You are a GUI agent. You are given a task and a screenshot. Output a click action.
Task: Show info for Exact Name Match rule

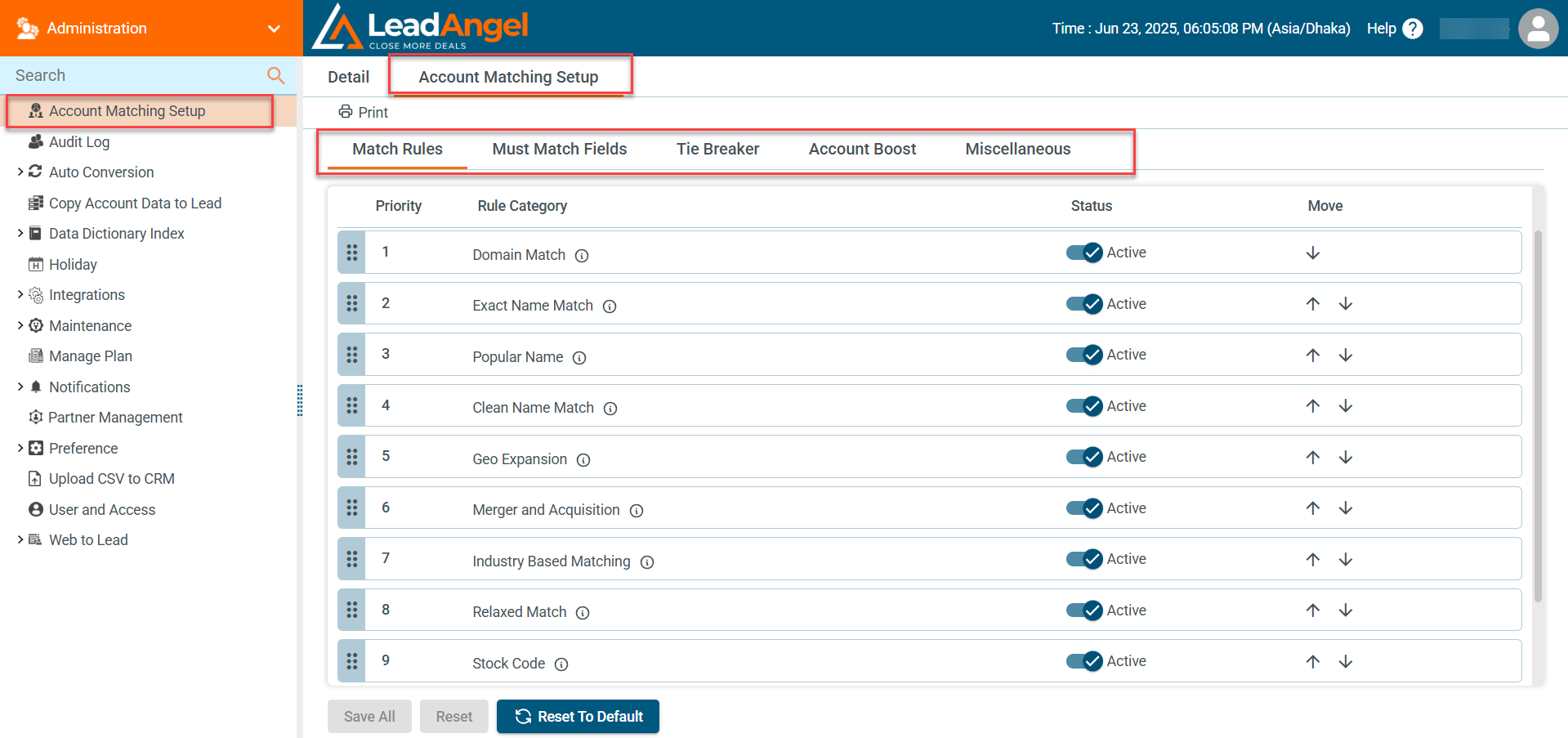point(610,306)
